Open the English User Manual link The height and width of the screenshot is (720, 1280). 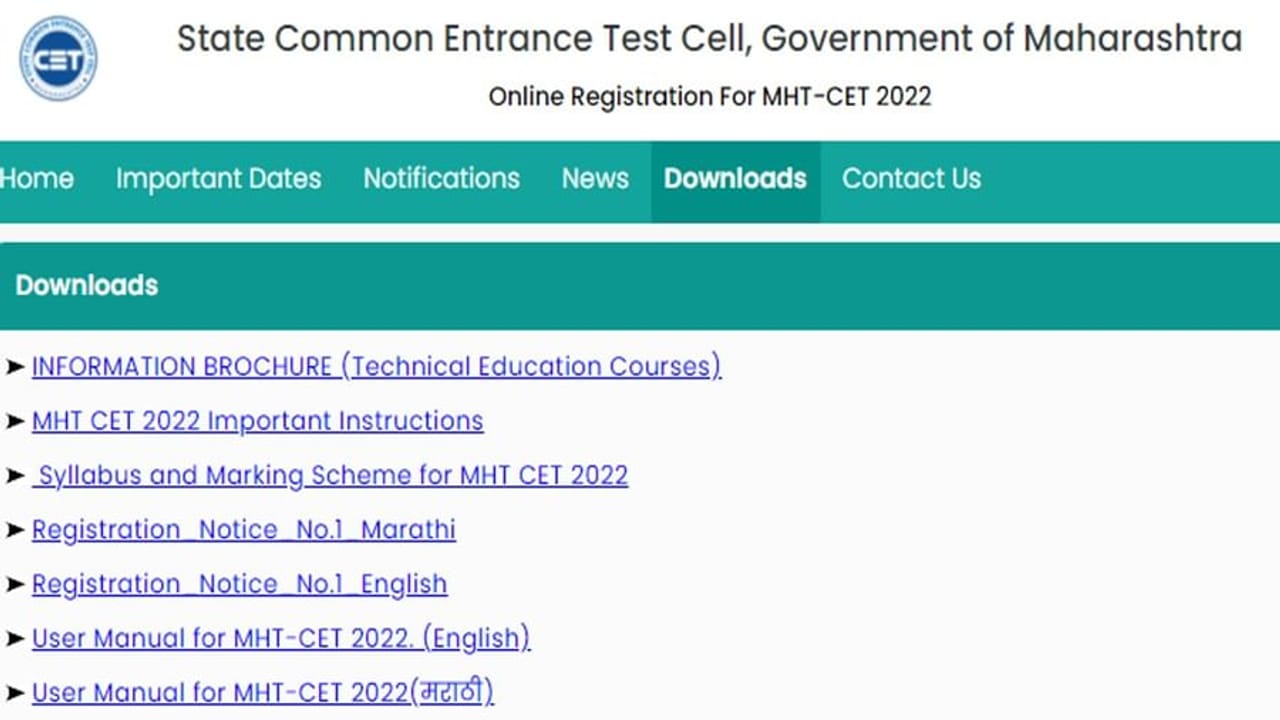point(280,638)
